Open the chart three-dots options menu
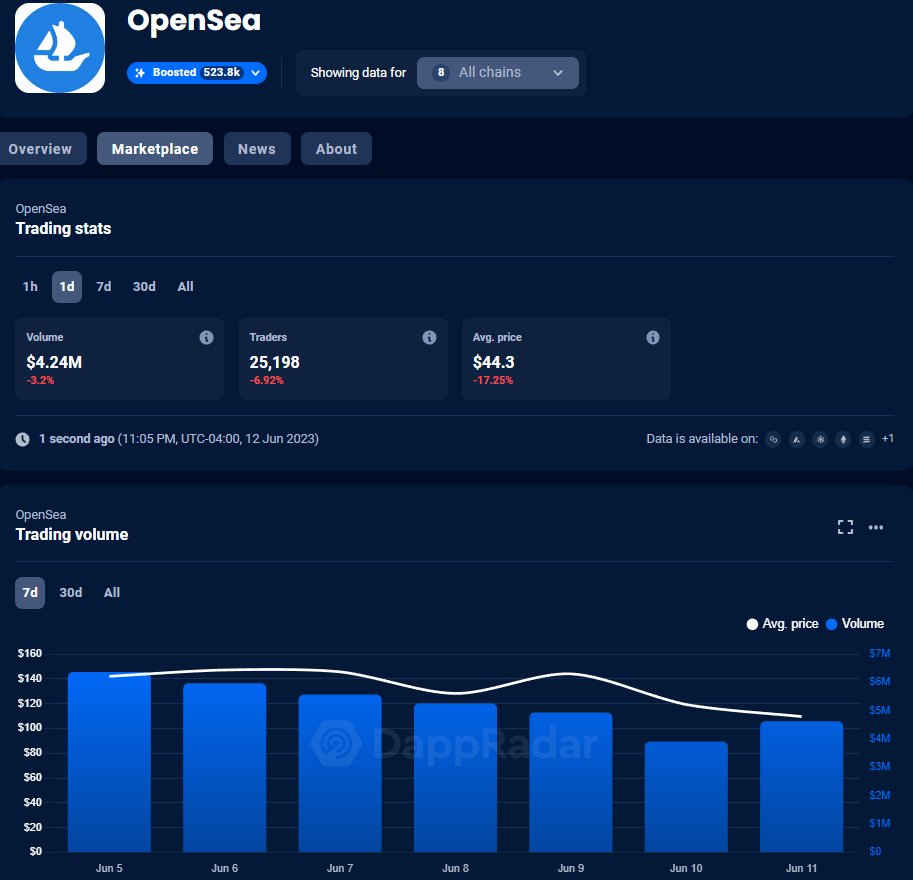The height and width of the screenshot is (880, 913). click(x=876, y=527)
